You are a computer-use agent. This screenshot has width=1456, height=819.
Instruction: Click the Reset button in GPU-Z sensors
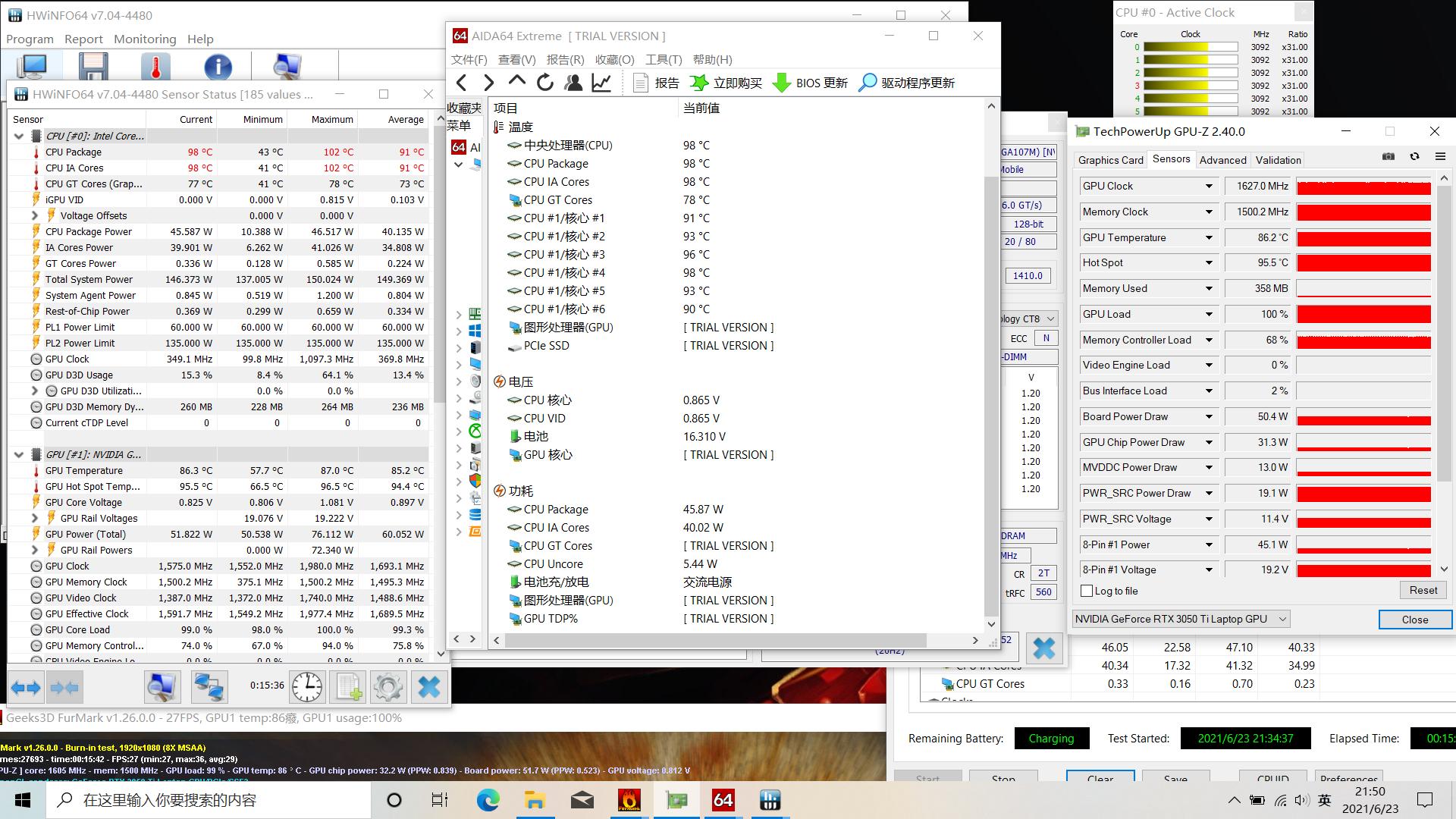point(1423,590)
